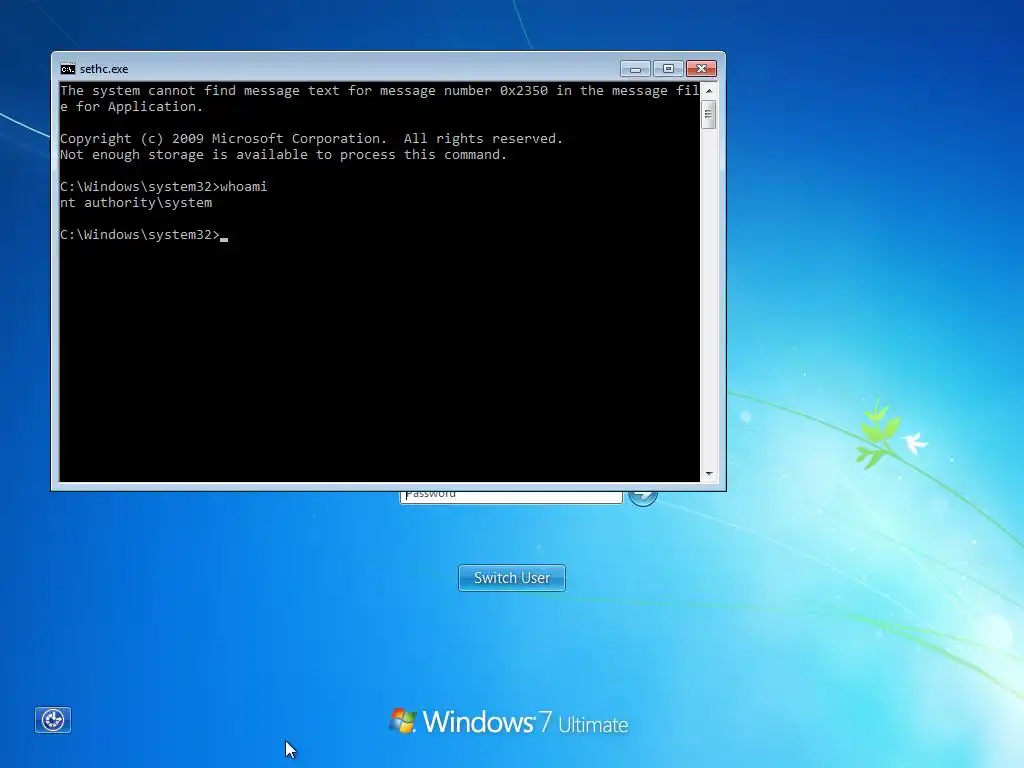Close the sethc.exe window

(701, 69)
